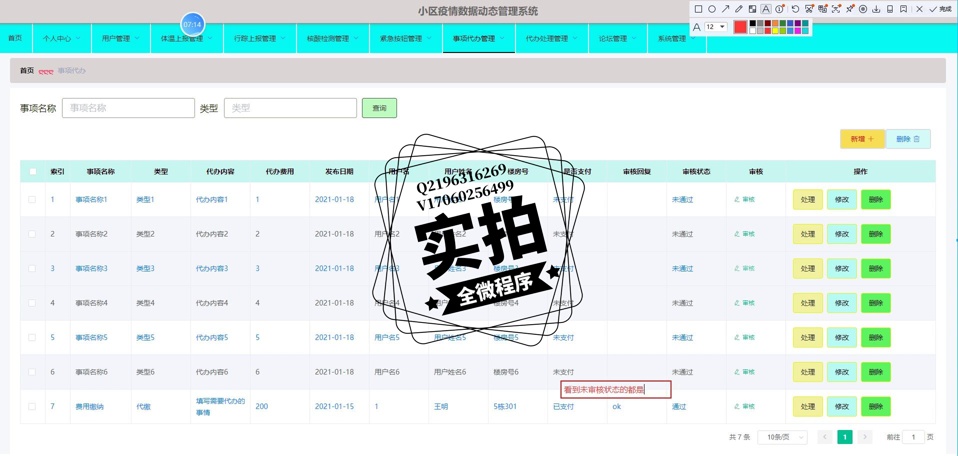Pin the screenshot to the screen
The image size is (958, 456).
[x=850, y=9]
